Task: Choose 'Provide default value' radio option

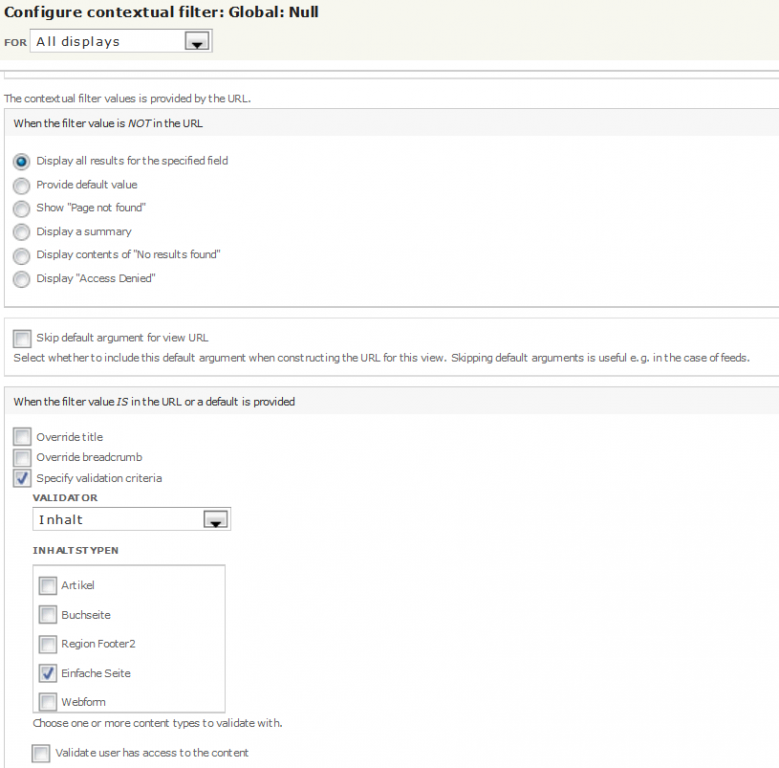Action: [22, 185]
